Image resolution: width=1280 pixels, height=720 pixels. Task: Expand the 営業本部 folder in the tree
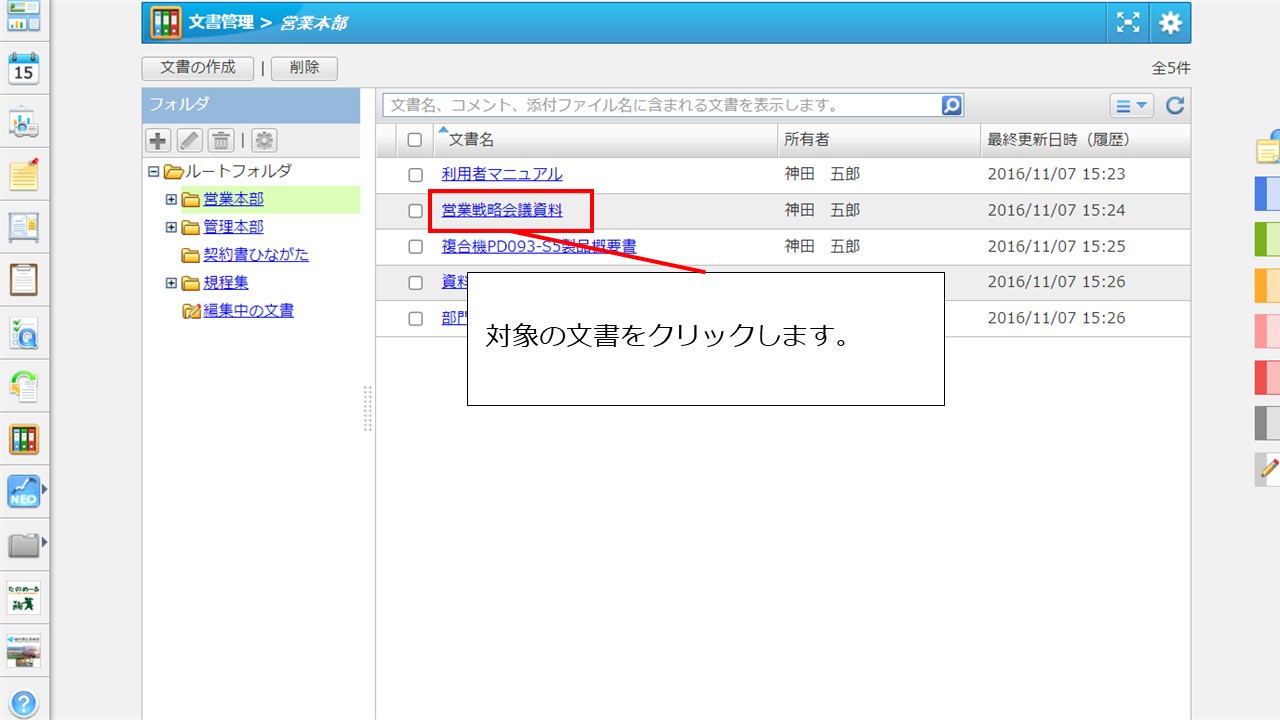[x=170, y=198]
